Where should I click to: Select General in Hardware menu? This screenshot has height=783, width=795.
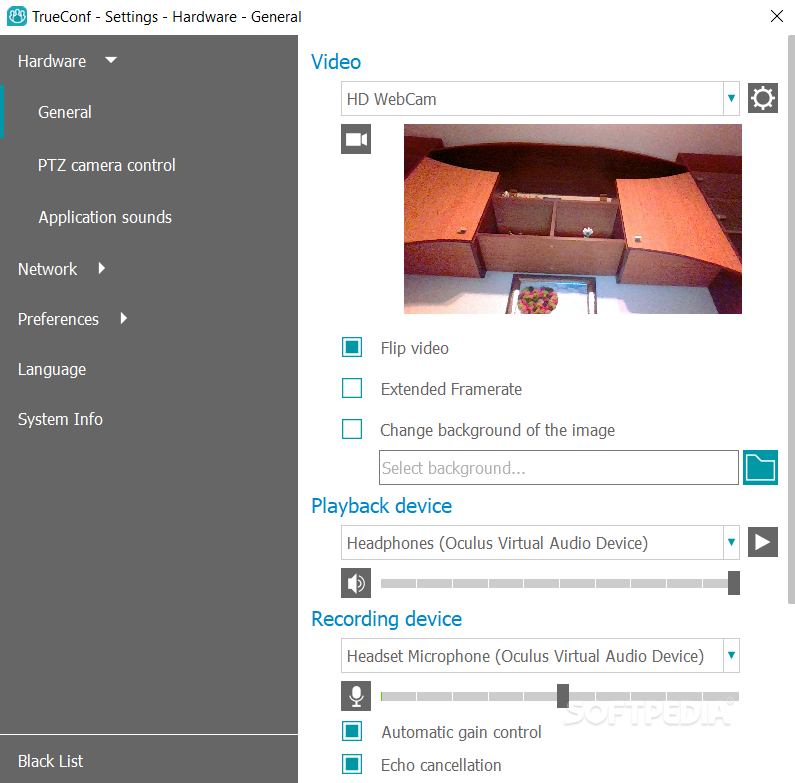pyautogui.click(x=65, y=112)
